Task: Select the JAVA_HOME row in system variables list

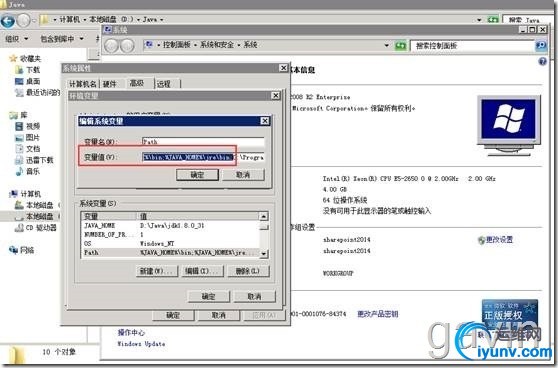Action: 171,226
